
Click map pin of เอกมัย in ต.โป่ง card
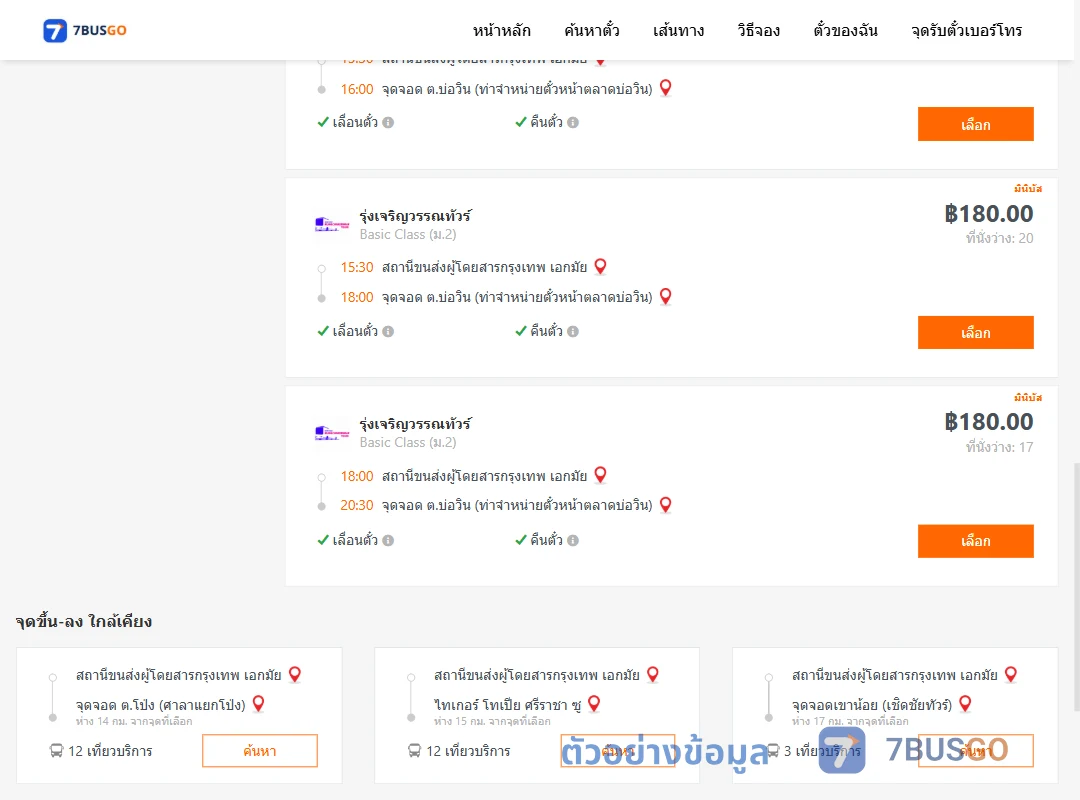click(295, 674)
